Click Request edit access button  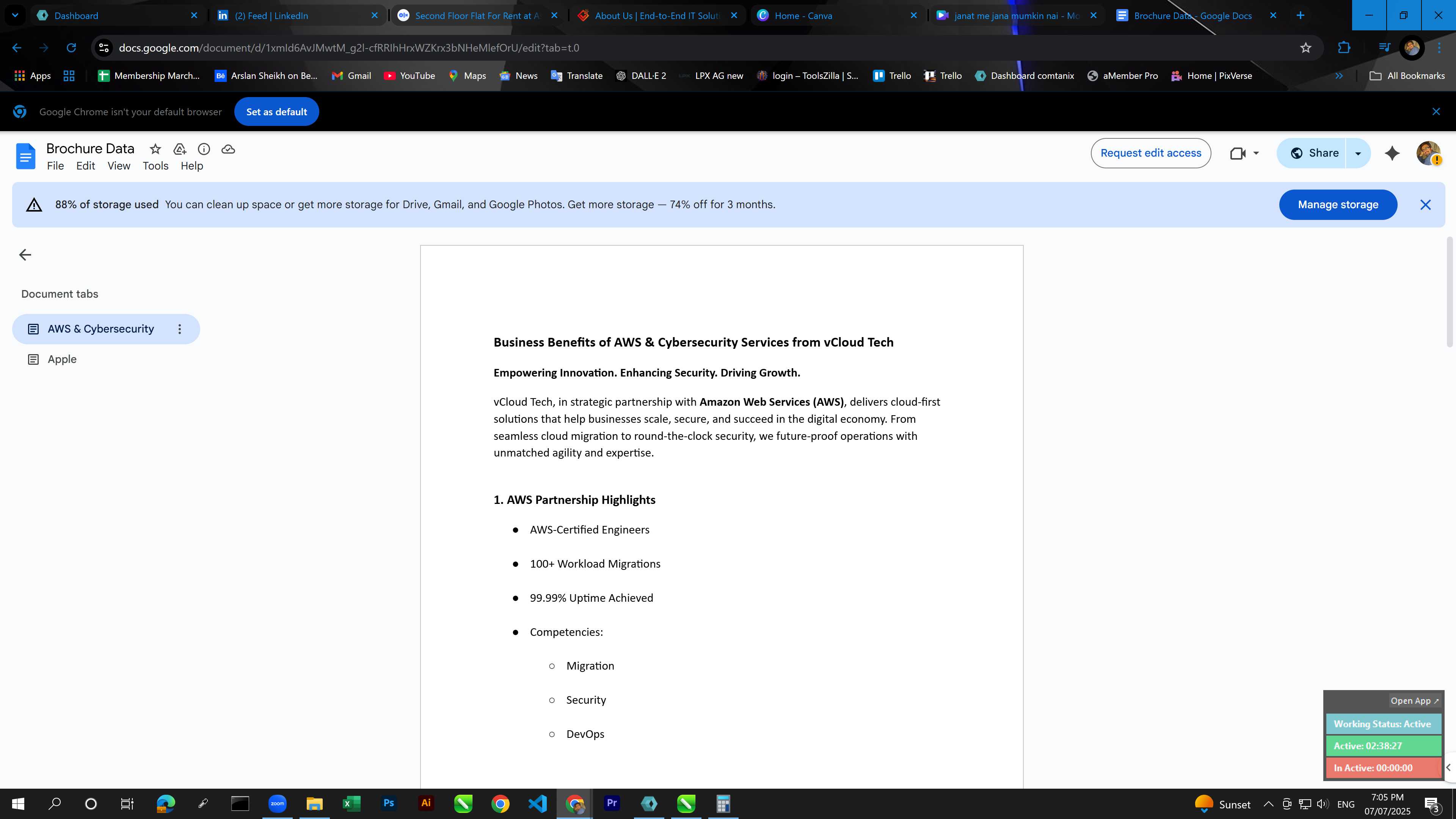pos(1151,153)
